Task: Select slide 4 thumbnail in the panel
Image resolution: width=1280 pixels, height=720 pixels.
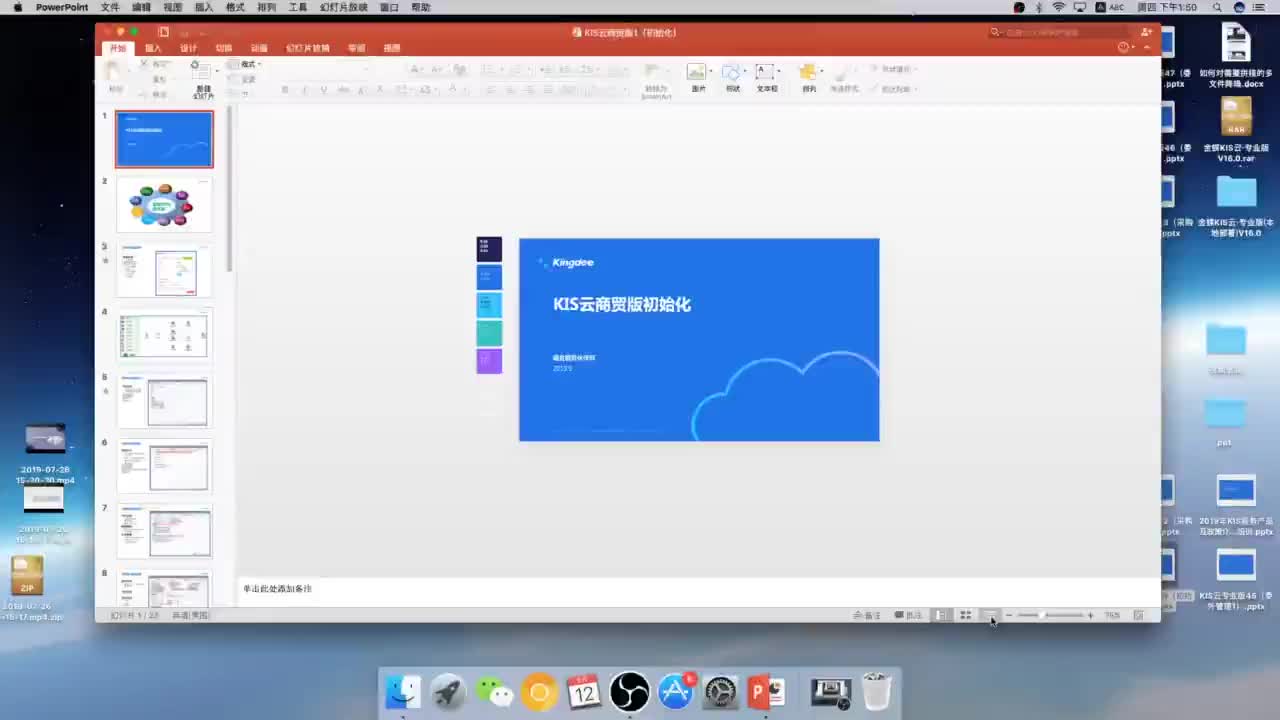Action: coord(164,334)
